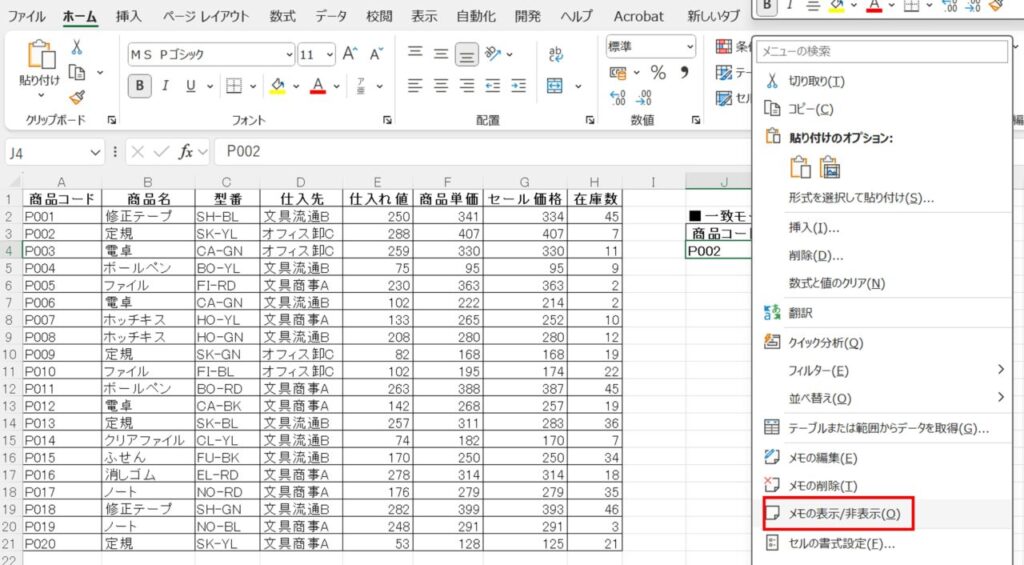Click the fx insert function button

tap(185, 152)
